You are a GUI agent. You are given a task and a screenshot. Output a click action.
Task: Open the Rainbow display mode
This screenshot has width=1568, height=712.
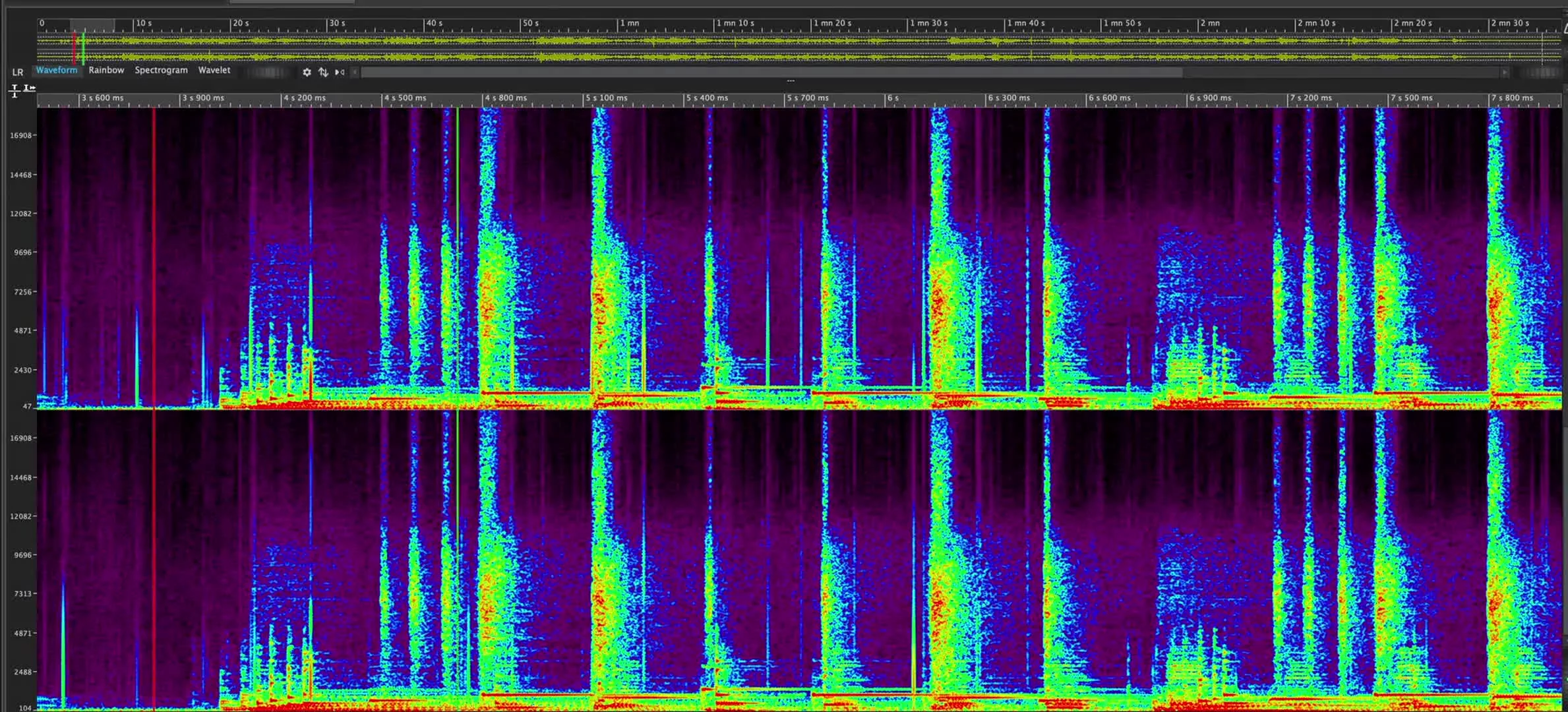pos(106,70)
